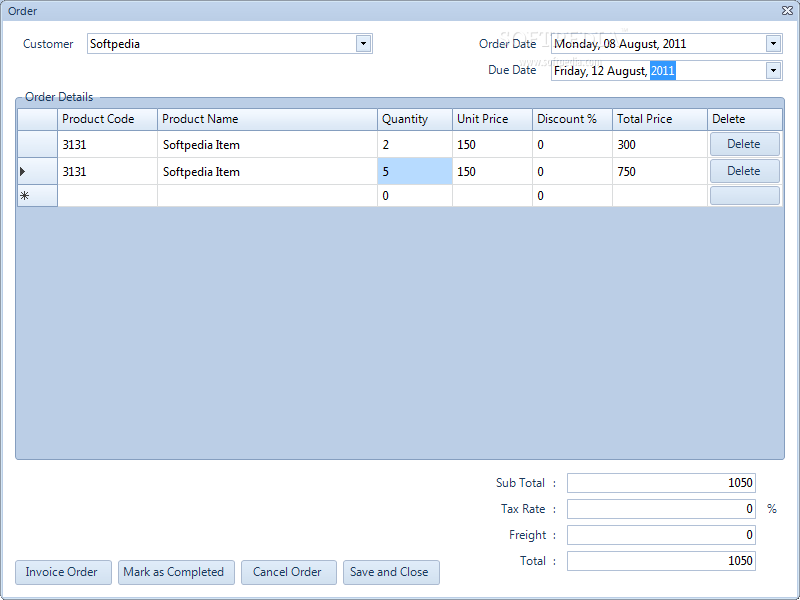Click Unit Price 150 in quantity 2 row

click(492, 144)
